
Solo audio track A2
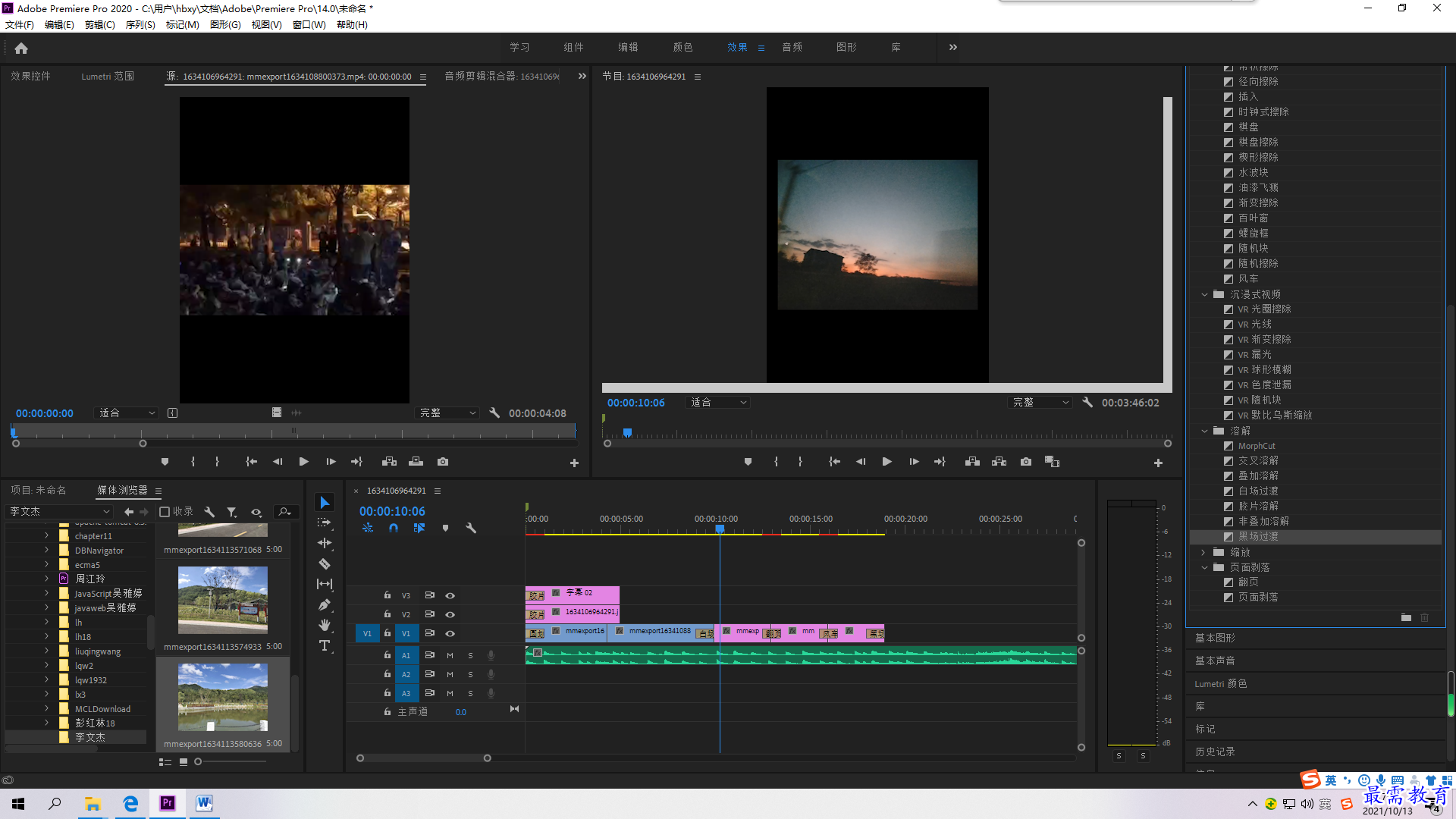(470, 674)
